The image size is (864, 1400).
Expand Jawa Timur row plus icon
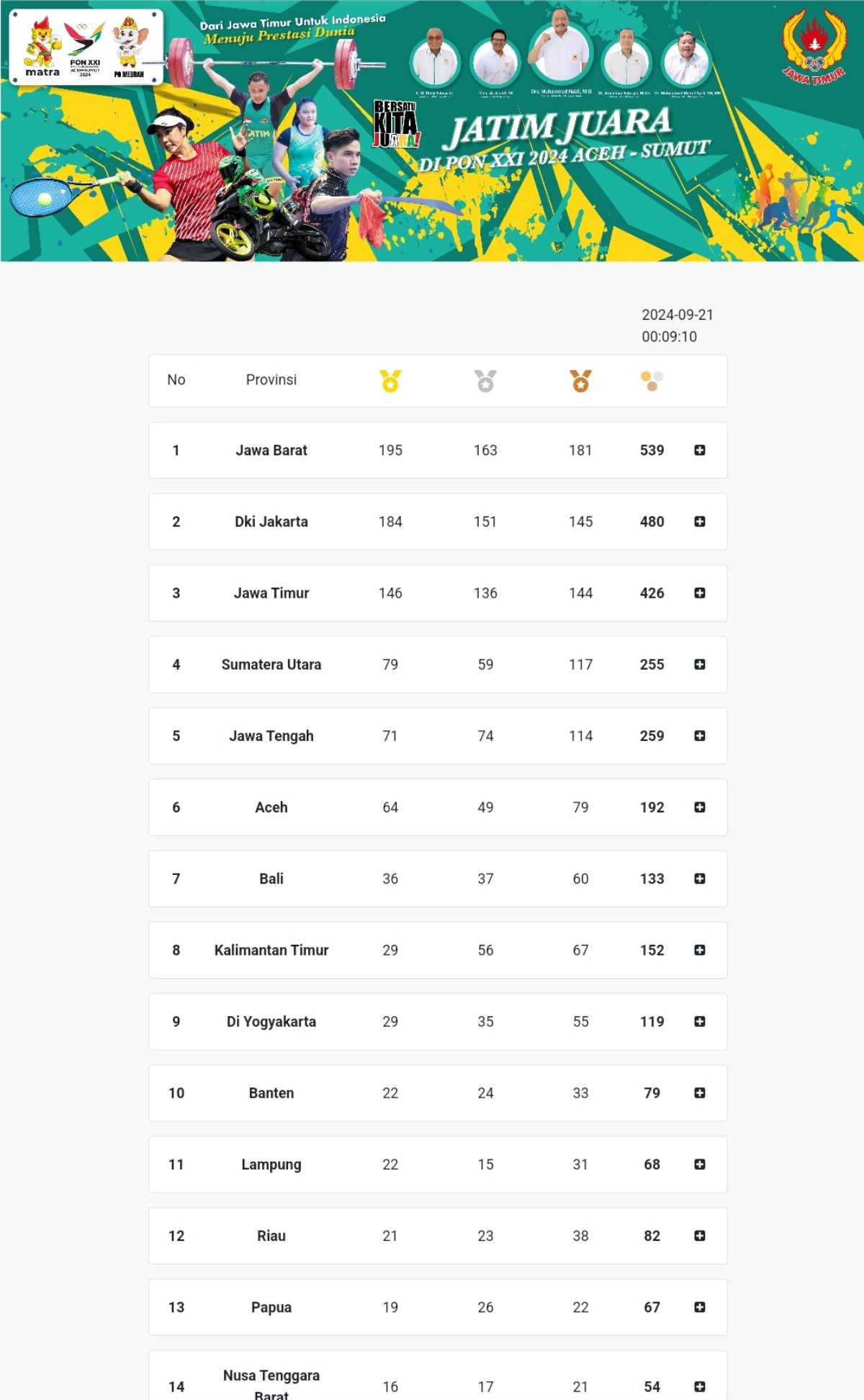(699, 593)
